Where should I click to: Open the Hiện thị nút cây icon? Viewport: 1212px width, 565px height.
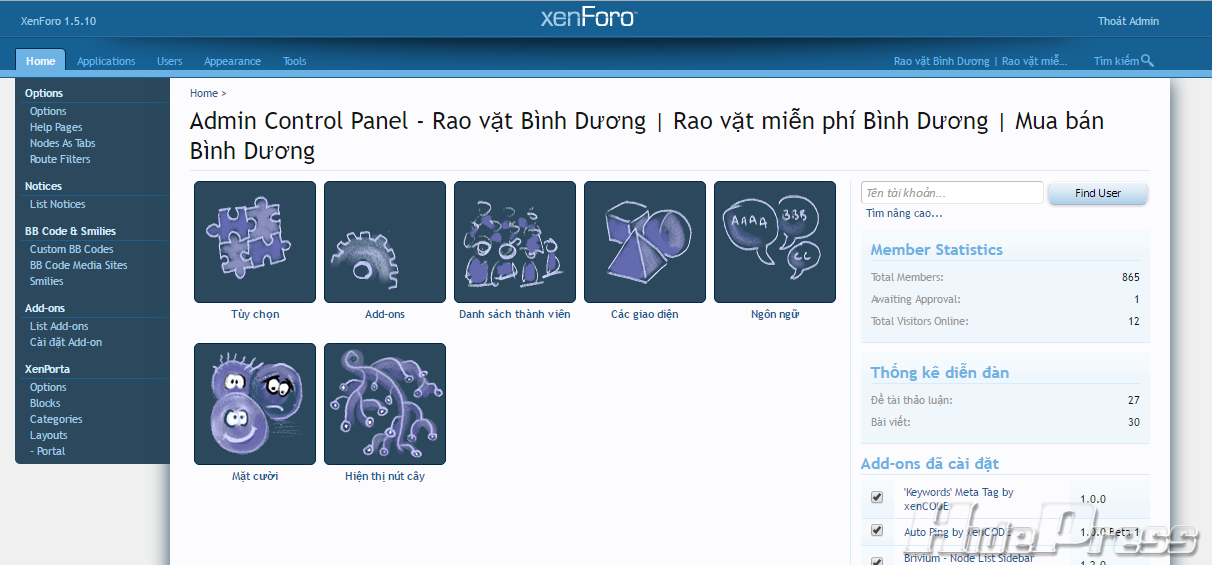coord(385,404)
